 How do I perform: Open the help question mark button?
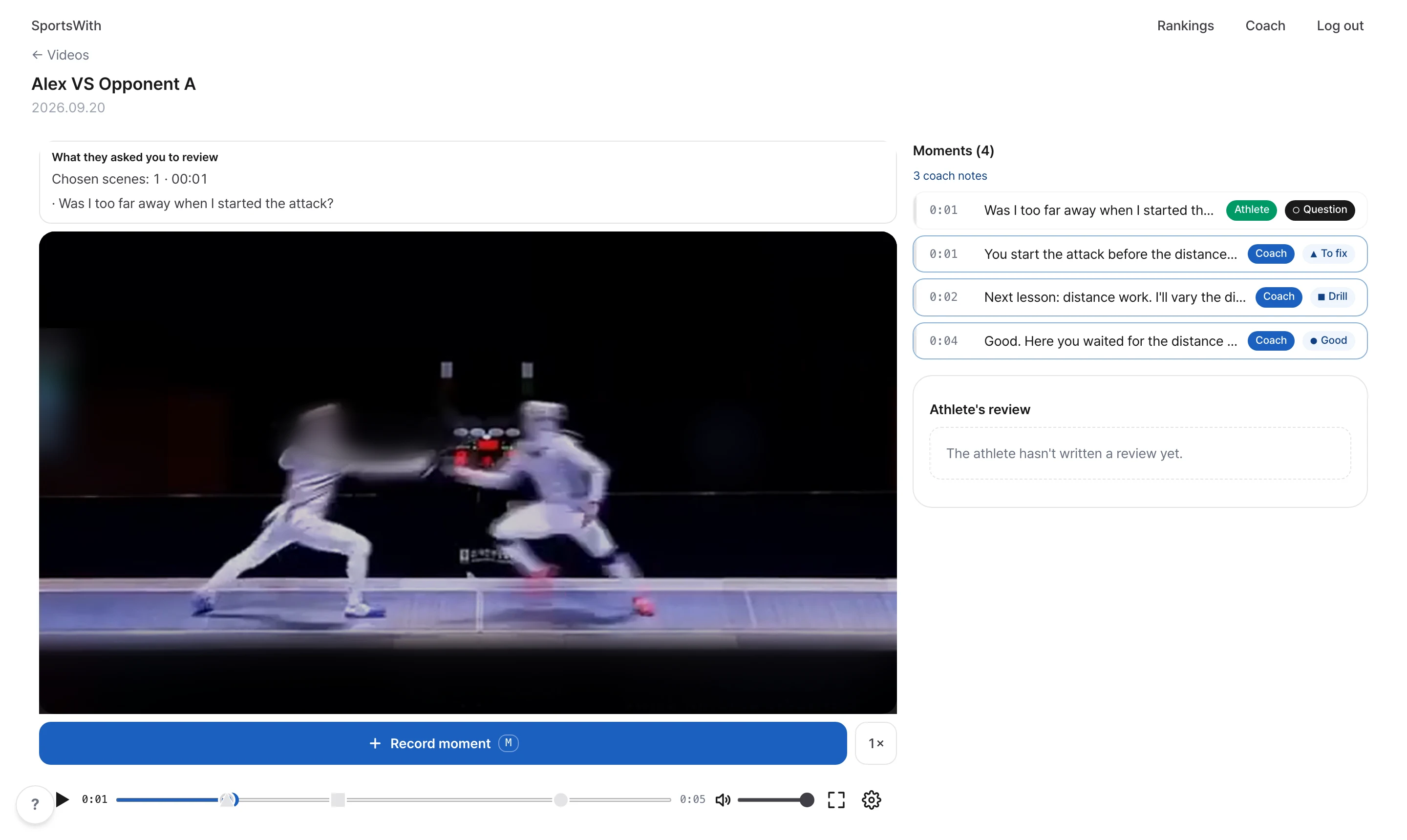pyautogui.click(x=35, y=804)
